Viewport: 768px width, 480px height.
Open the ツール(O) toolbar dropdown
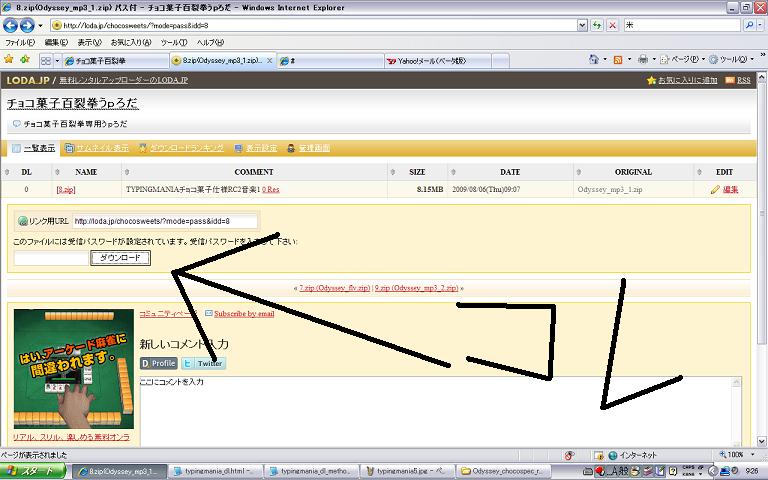tap(735, 60)
